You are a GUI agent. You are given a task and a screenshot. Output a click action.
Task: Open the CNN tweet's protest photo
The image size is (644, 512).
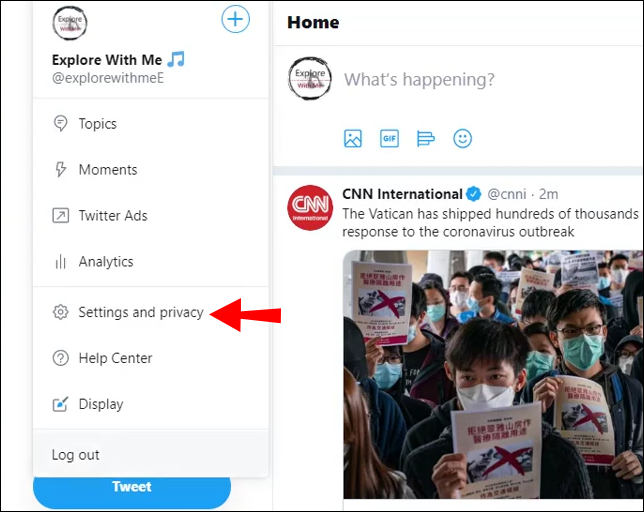(491, 374)
